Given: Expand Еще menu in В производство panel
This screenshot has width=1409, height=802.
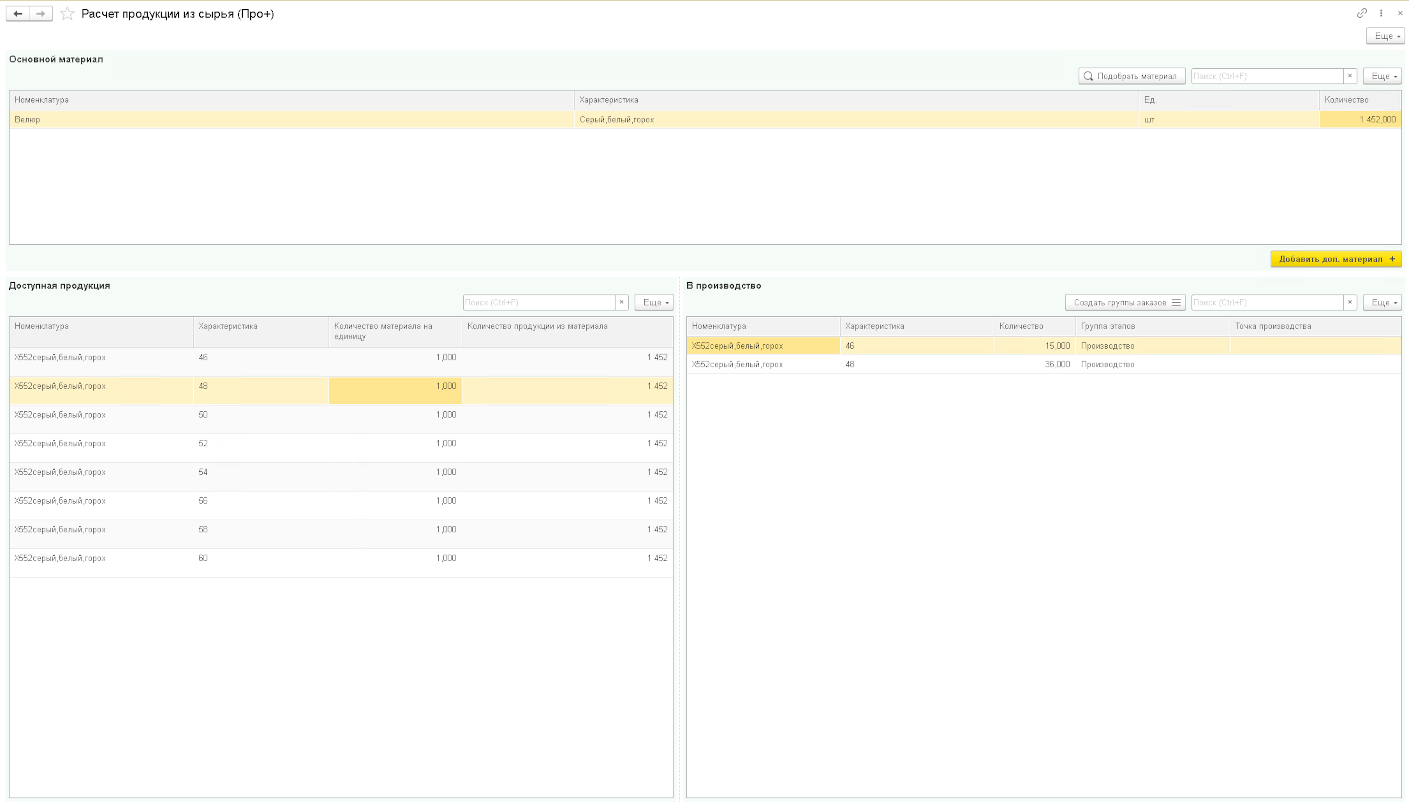Looking at the screenshot, I should [1382, 302].
